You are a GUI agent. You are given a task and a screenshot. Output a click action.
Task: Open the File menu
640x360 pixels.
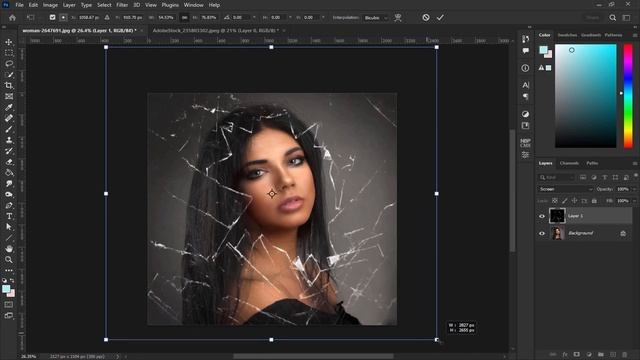pos(19,5)
